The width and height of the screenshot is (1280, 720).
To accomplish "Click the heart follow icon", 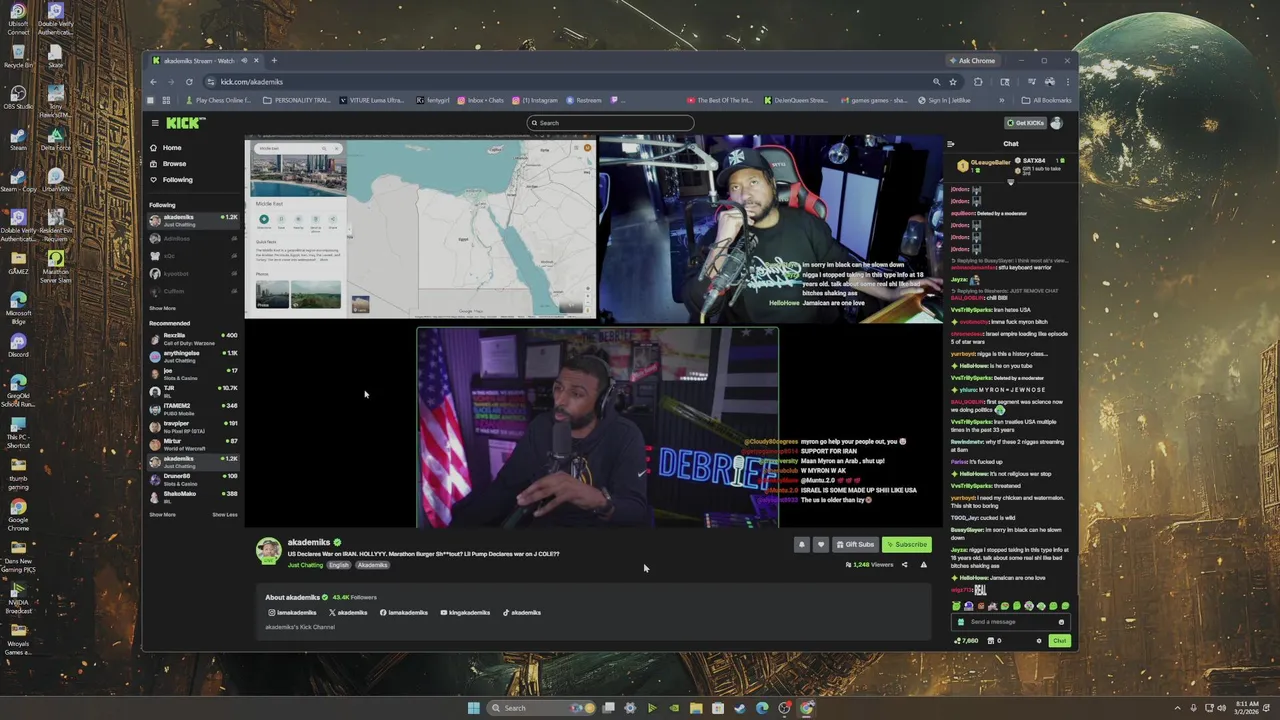I will click(821, 544).
